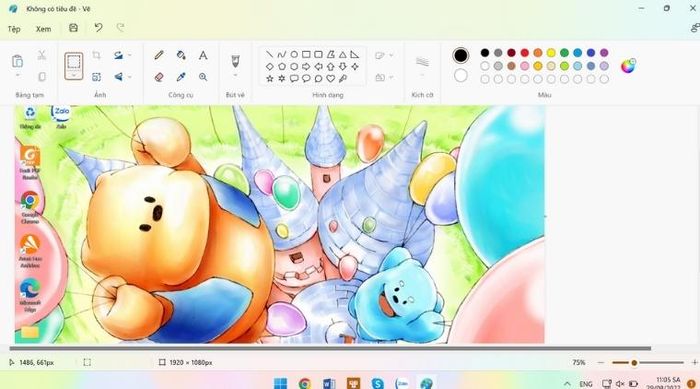Click the cut scissors icon
The image size is (700, 389).
[42, 55]
